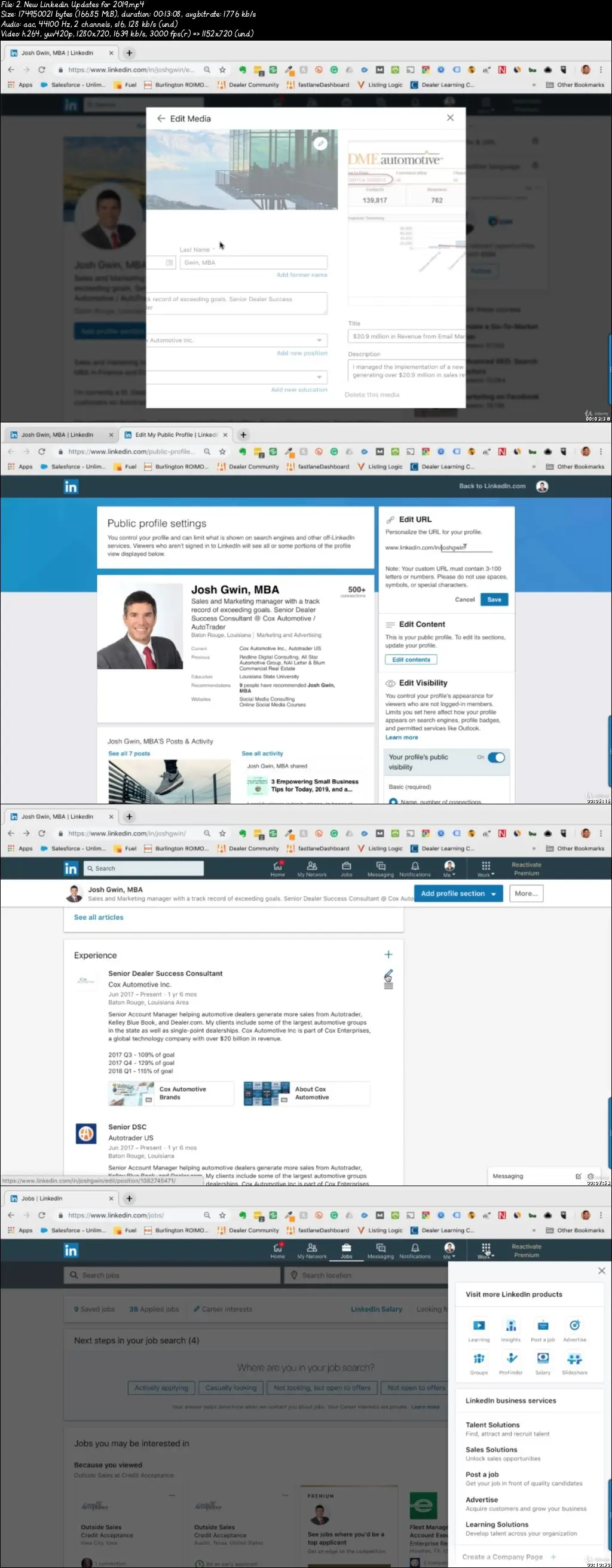Open DME automotive media thumbnail

click(x=407, y=222)
